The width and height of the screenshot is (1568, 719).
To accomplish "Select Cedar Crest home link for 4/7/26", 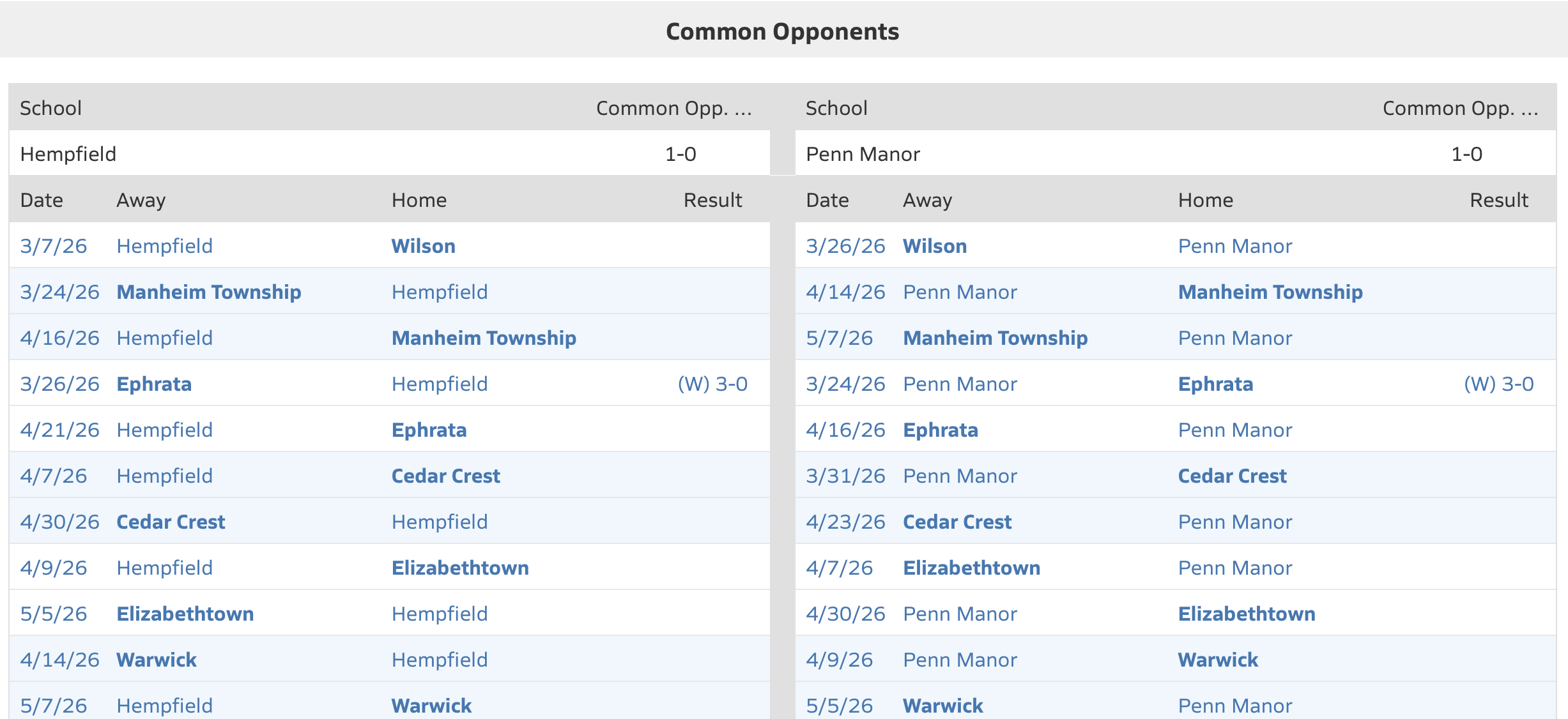I will click(x=445, y=476).
